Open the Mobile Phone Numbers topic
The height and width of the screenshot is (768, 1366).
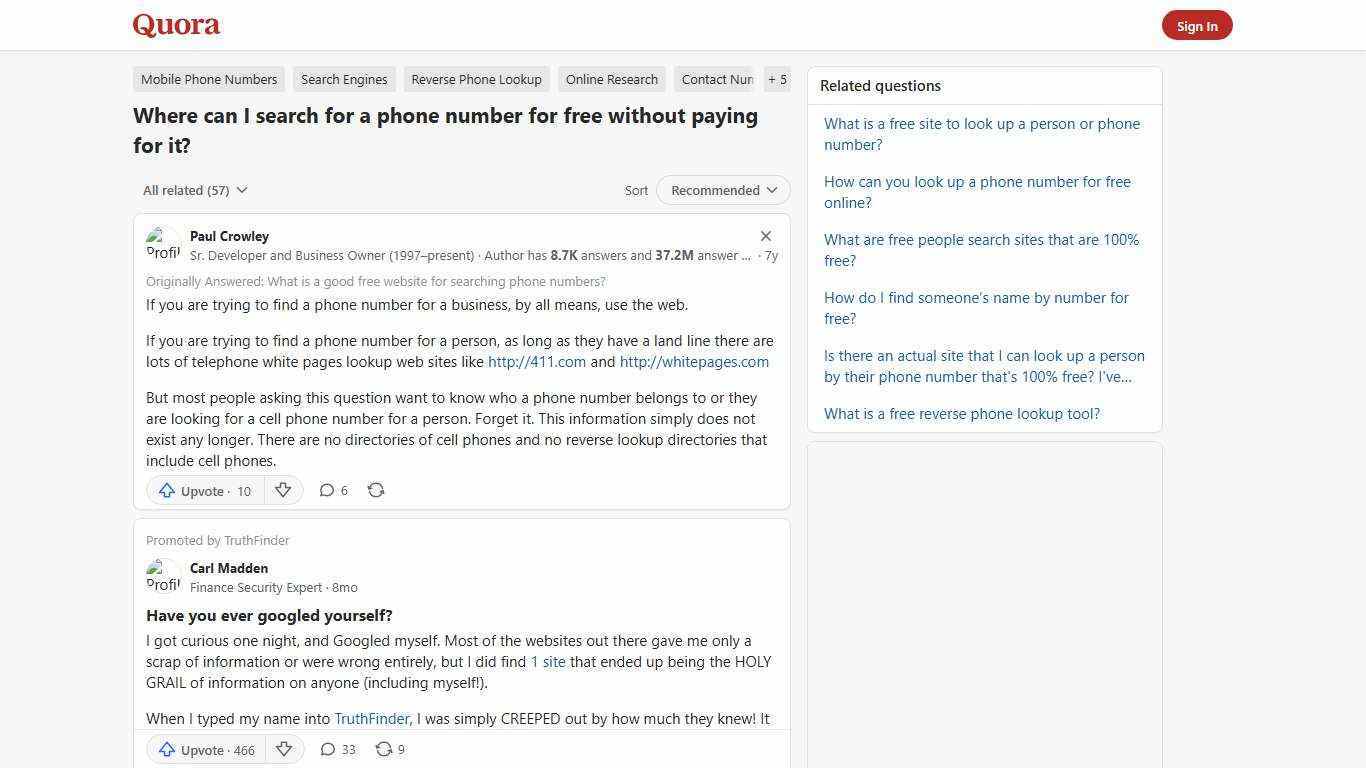[x=209, y=79]
